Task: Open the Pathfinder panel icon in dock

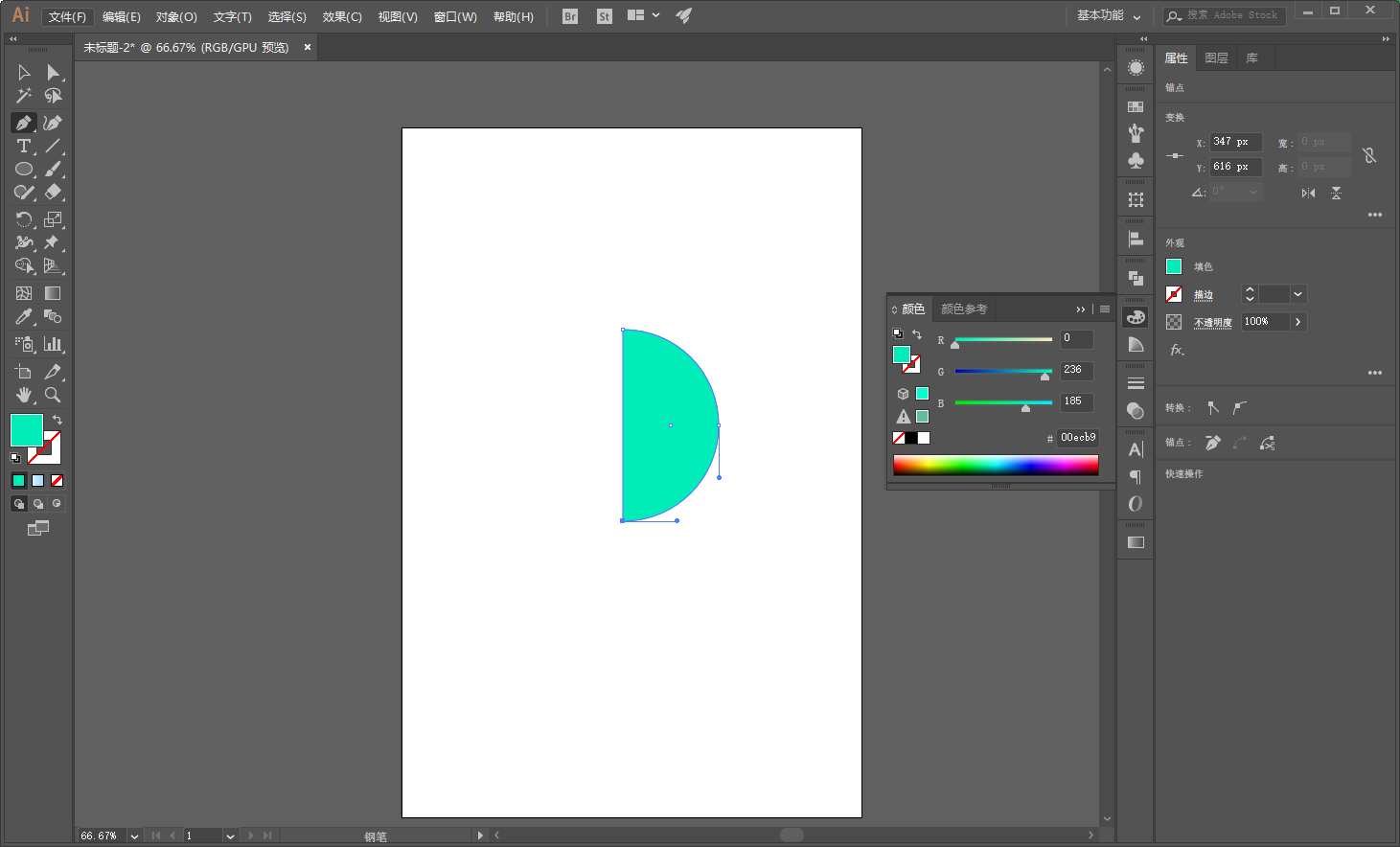Action: click(x=1136, y=278)
